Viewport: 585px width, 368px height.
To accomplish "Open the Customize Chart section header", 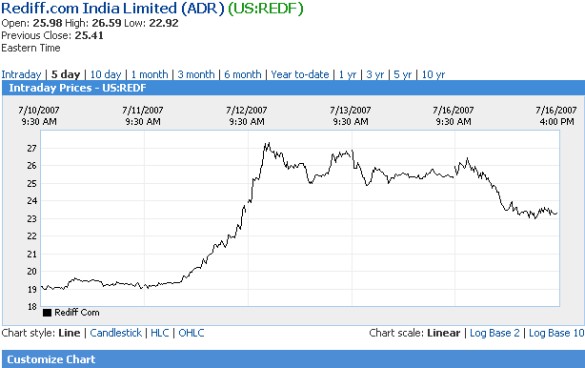I will click(51, 359).
